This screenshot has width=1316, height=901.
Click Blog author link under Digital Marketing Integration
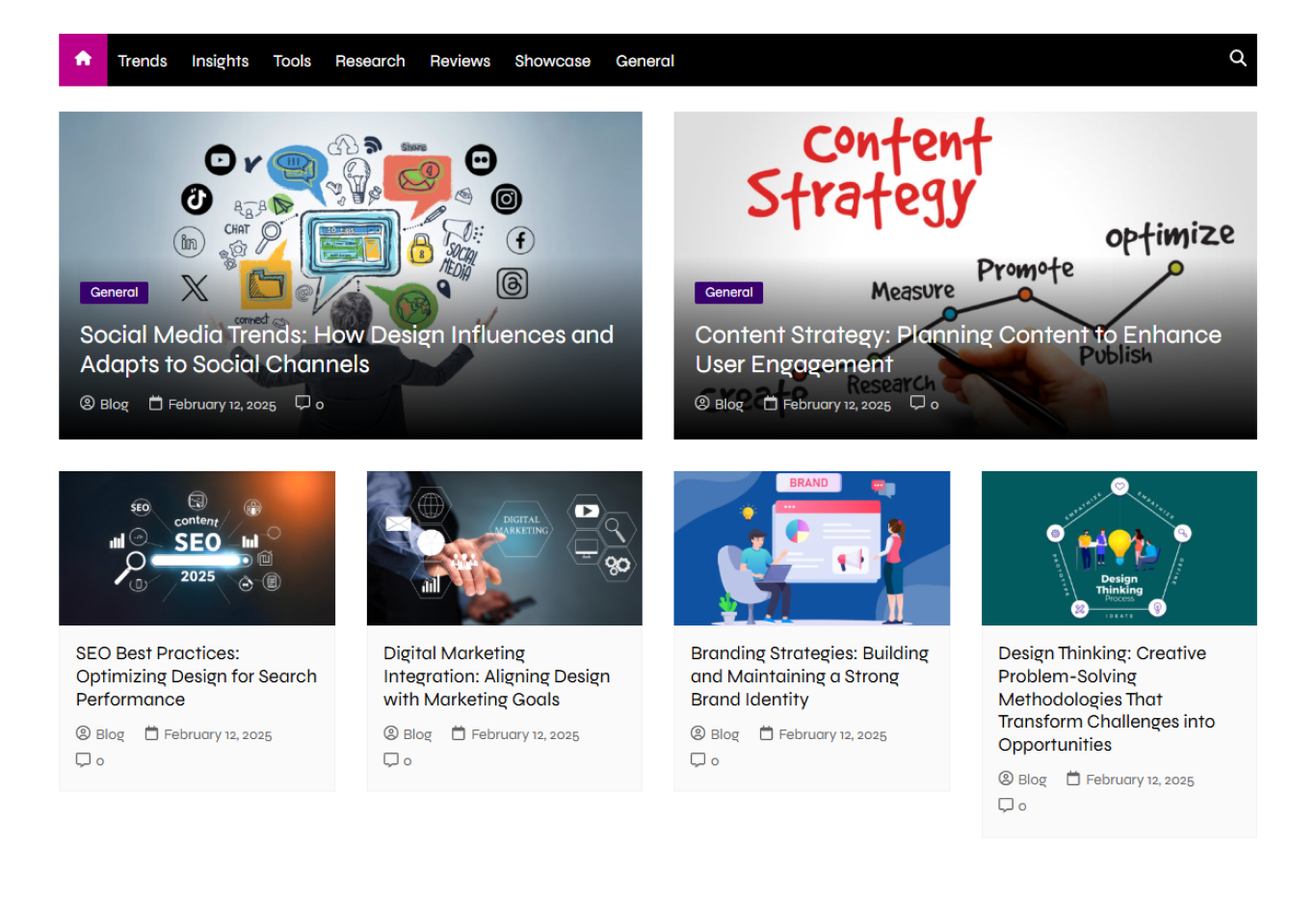[417, 734]
